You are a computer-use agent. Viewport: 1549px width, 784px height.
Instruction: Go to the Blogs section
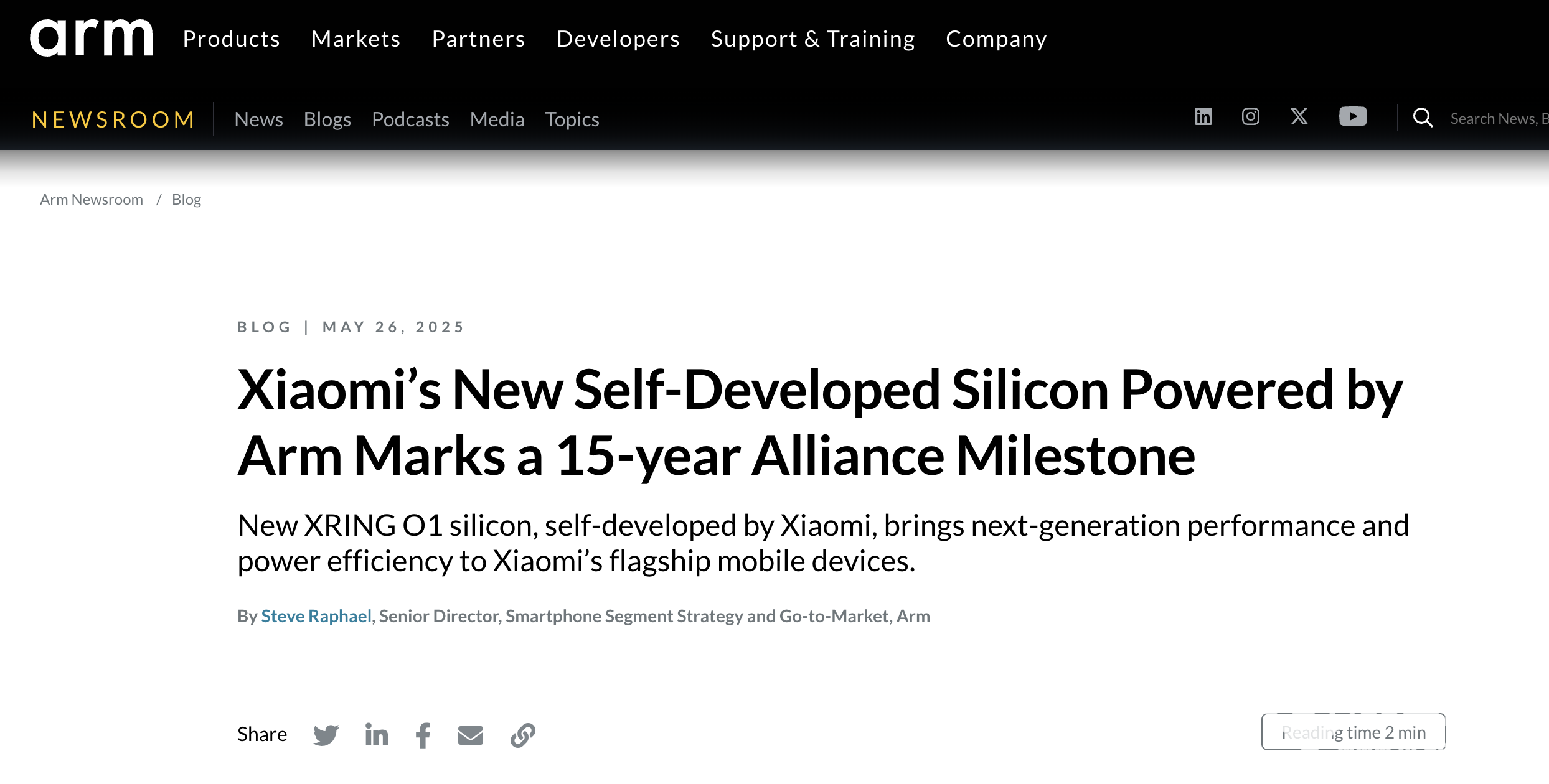[x=327, y=119]
